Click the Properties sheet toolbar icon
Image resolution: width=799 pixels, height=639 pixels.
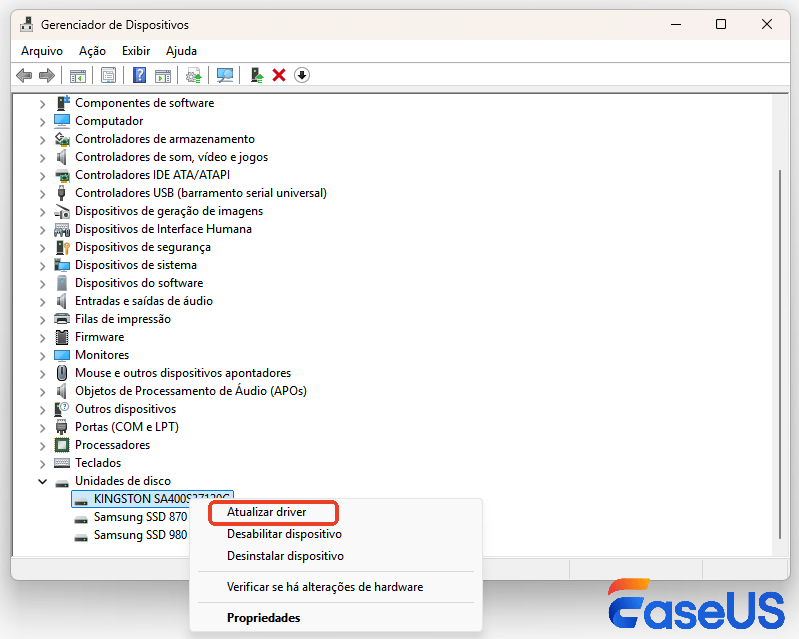(x=108, y=75)
